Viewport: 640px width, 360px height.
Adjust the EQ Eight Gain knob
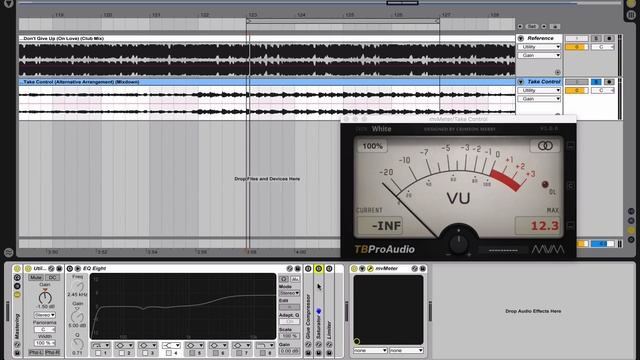coord(78,316)
